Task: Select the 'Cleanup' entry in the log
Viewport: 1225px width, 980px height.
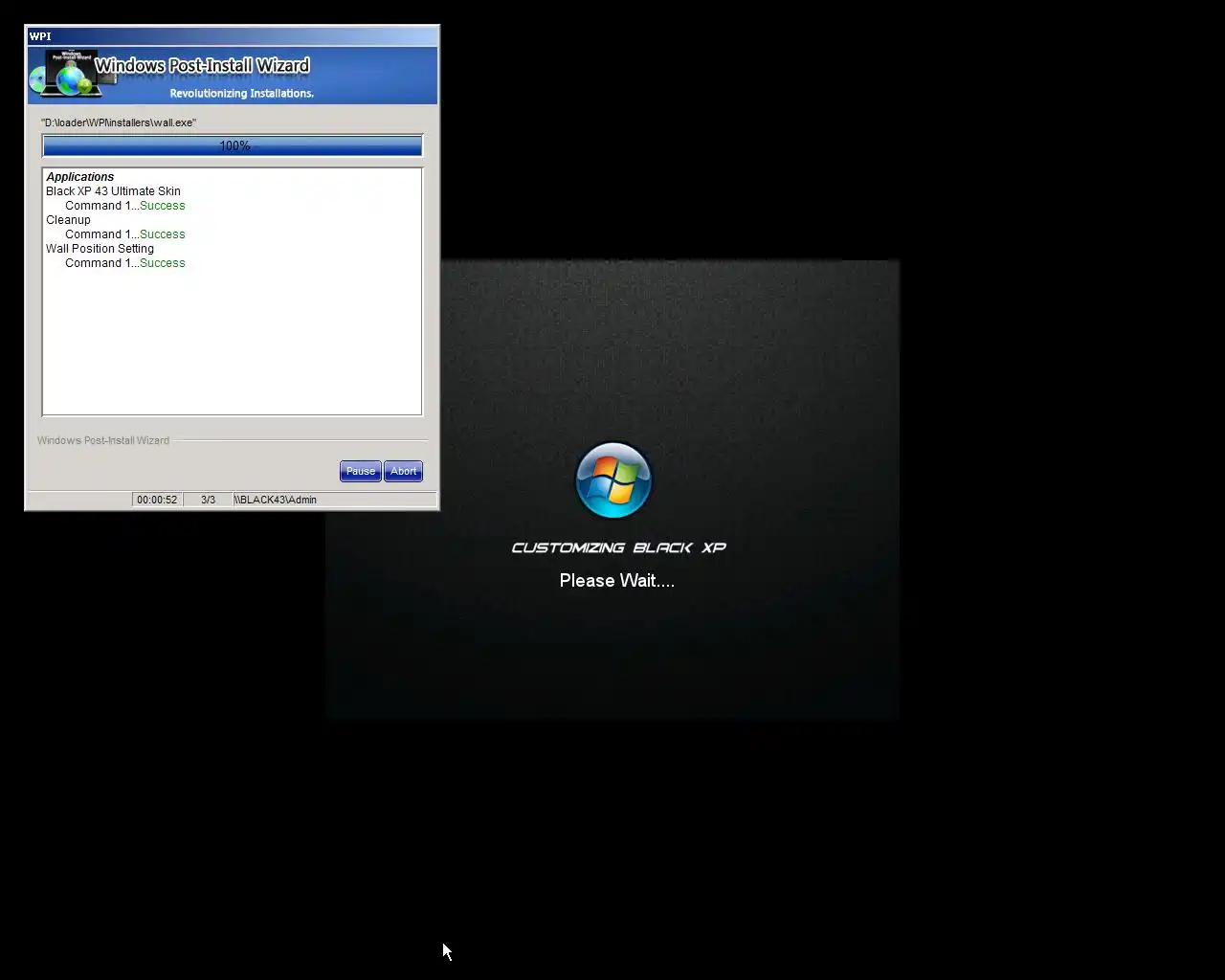Action: 68,220
